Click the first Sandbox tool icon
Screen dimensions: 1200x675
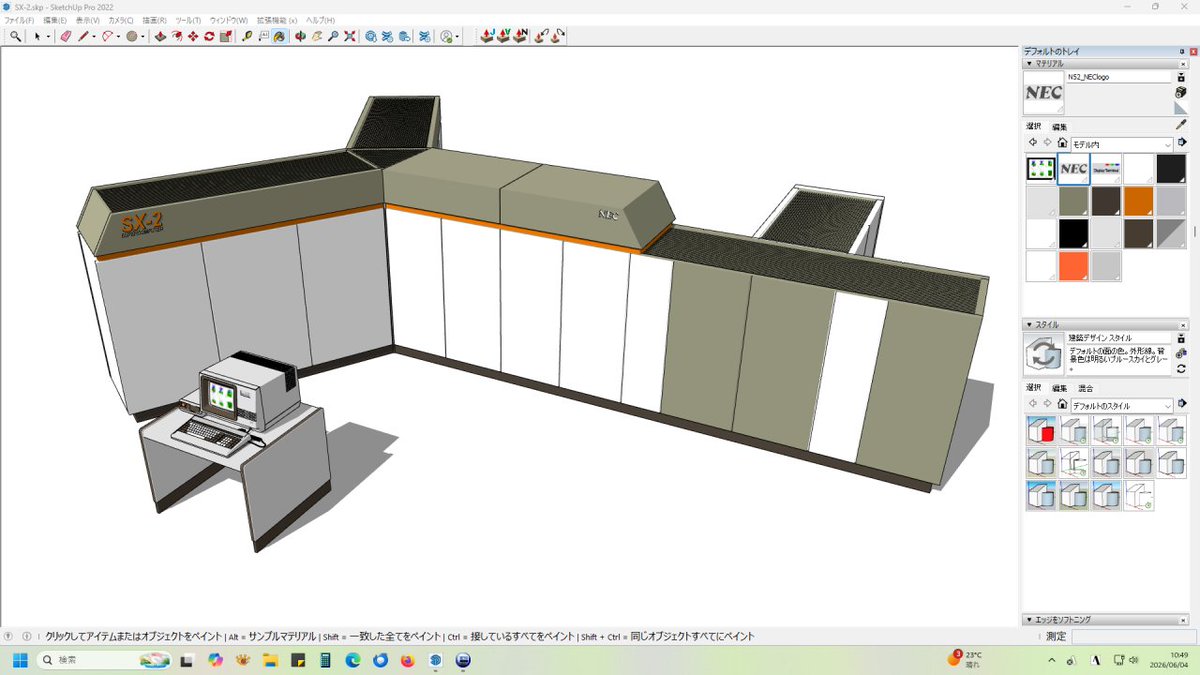click(x=488, y=36)
